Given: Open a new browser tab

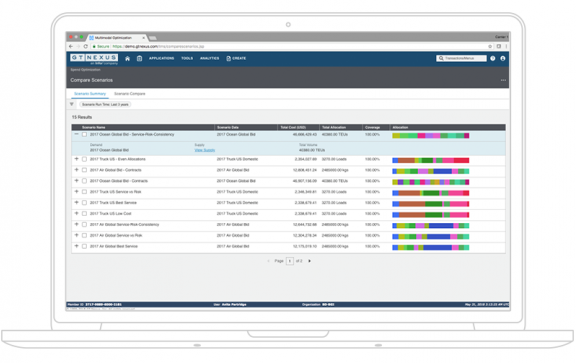Looking at the screenshot, I should (x=153, y=38).
